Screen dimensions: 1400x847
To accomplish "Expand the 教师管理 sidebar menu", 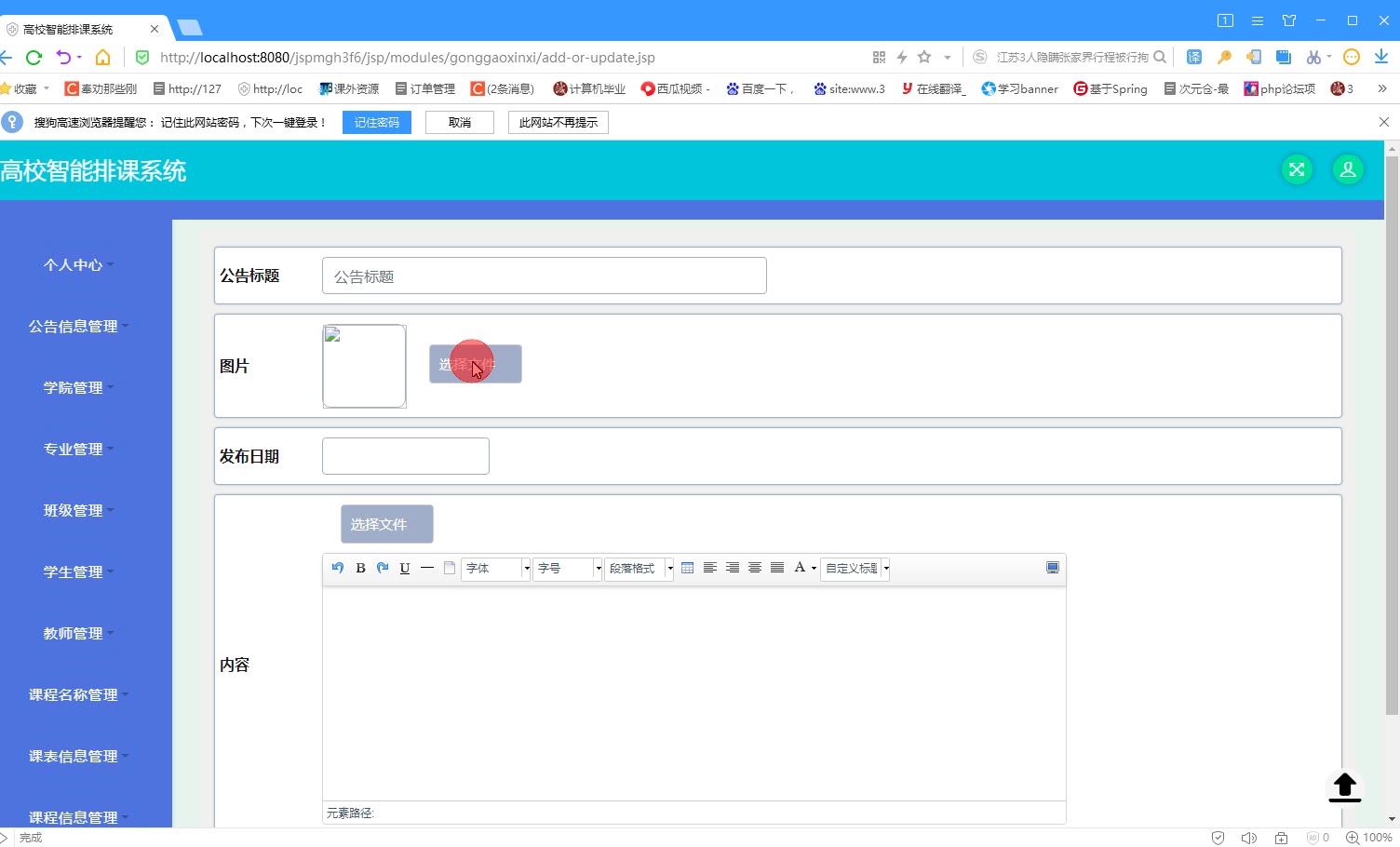I will click(78, 634).
